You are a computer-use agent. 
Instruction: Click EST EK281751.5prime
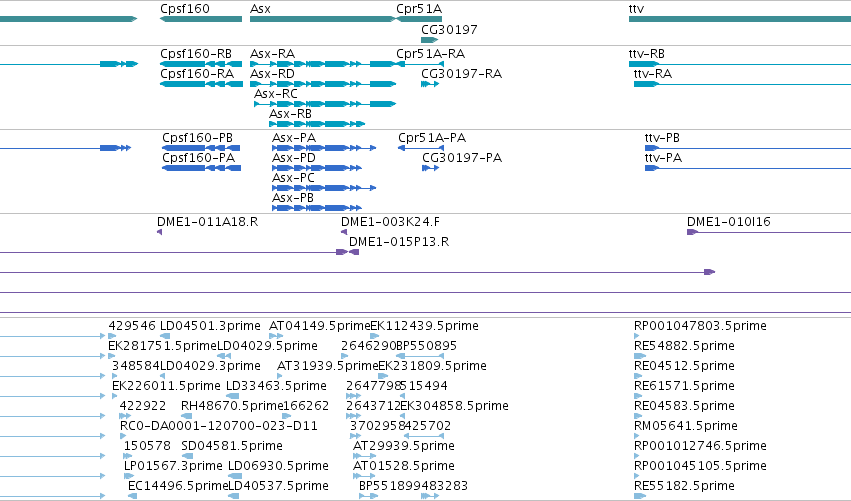(x=162, y=346)
